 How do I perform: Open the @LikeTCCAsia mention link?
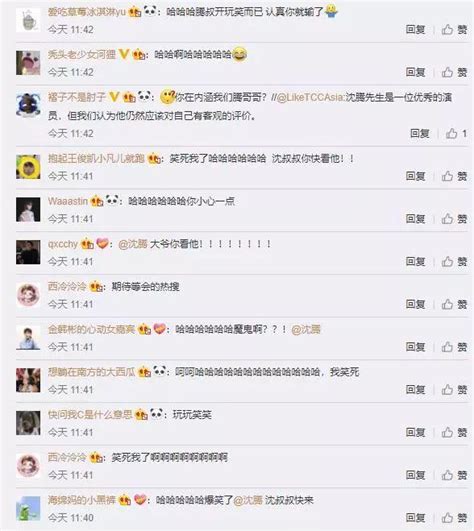[310, 98]
